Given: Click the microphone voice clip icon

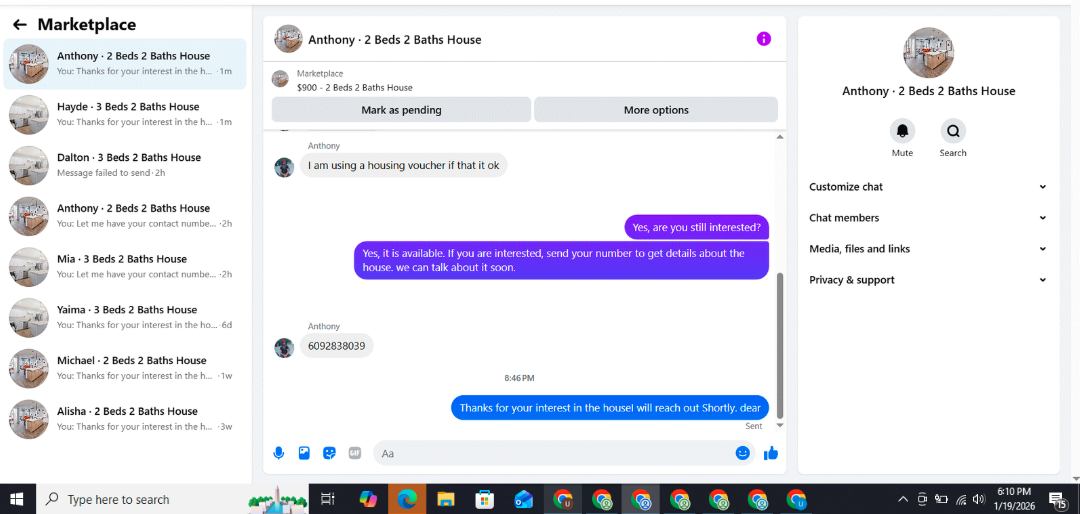Looking at the screenshot, I should click(279, 453).
